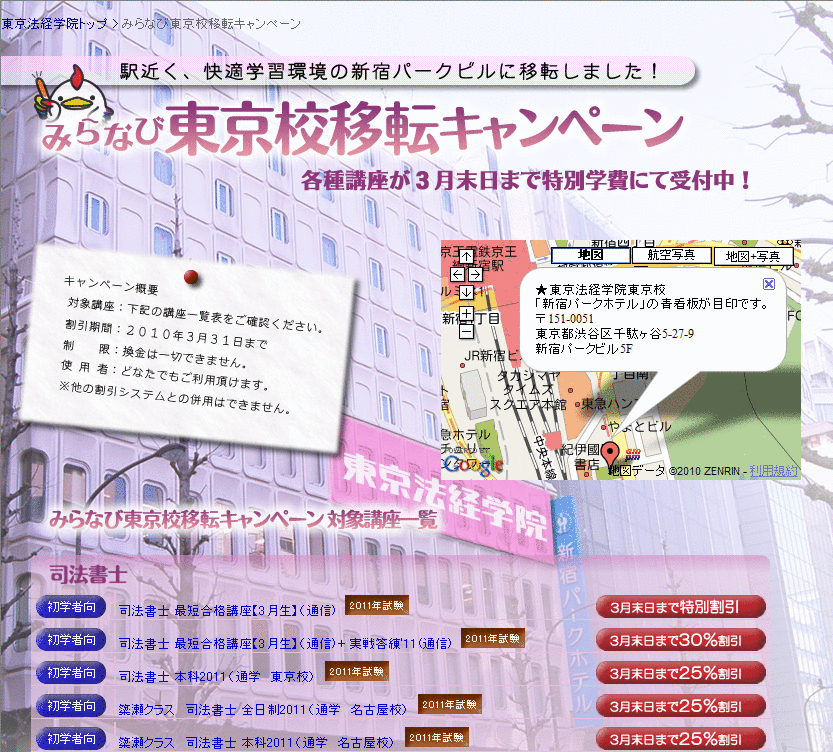This screenshot has height=752, width=833.
Task: Click the キャンペーン概要 note card
Action: (x=189, y=348)
